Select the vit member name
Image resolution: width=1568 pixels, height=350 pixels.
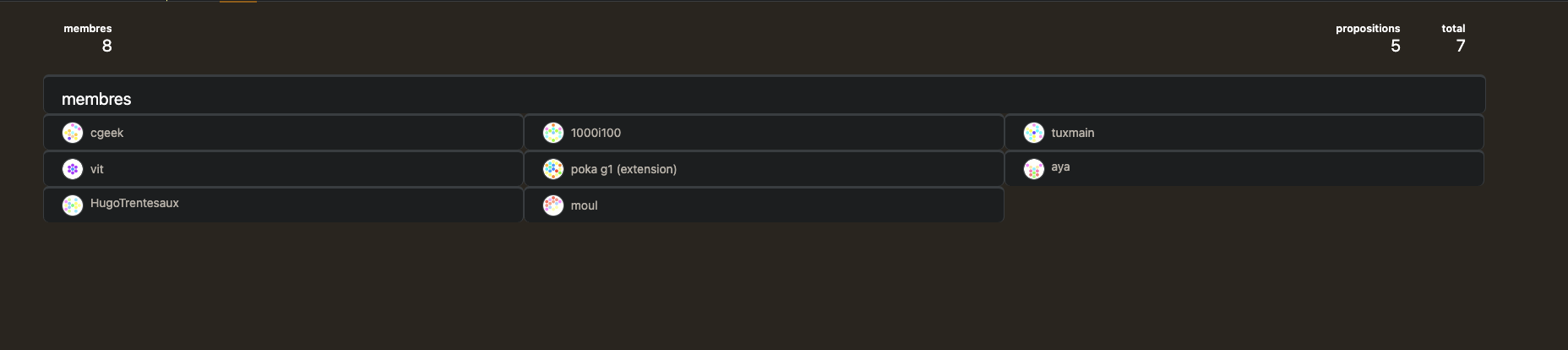coord(97,169)
